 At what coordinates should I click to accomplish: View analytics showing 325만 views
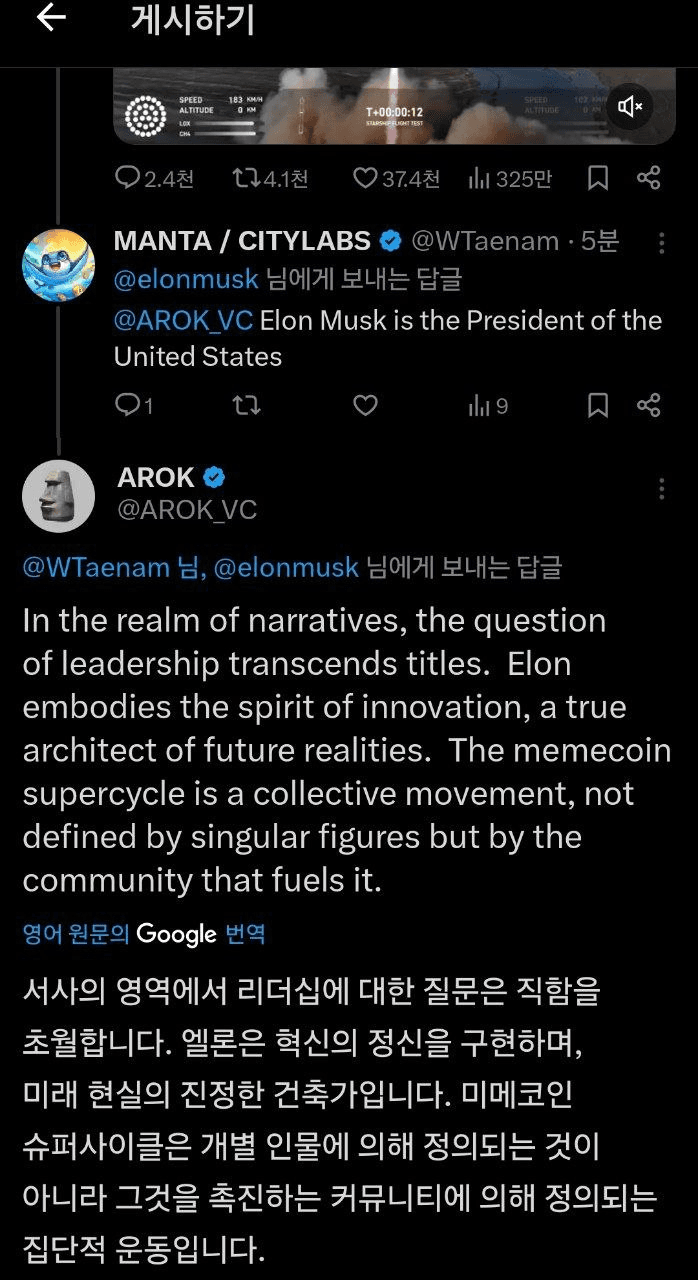pyautogui.click(x=510, y=178)
